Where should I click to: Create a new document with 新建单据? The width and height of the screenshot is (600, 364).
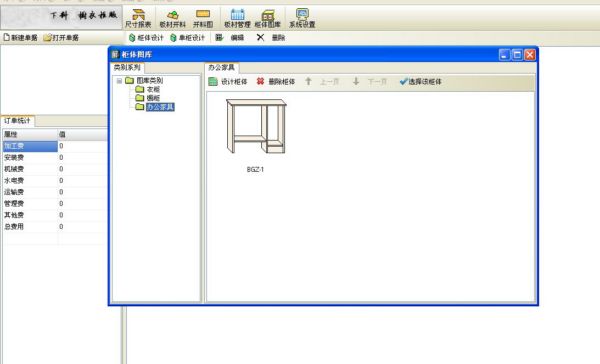click(x=20, y=38)
